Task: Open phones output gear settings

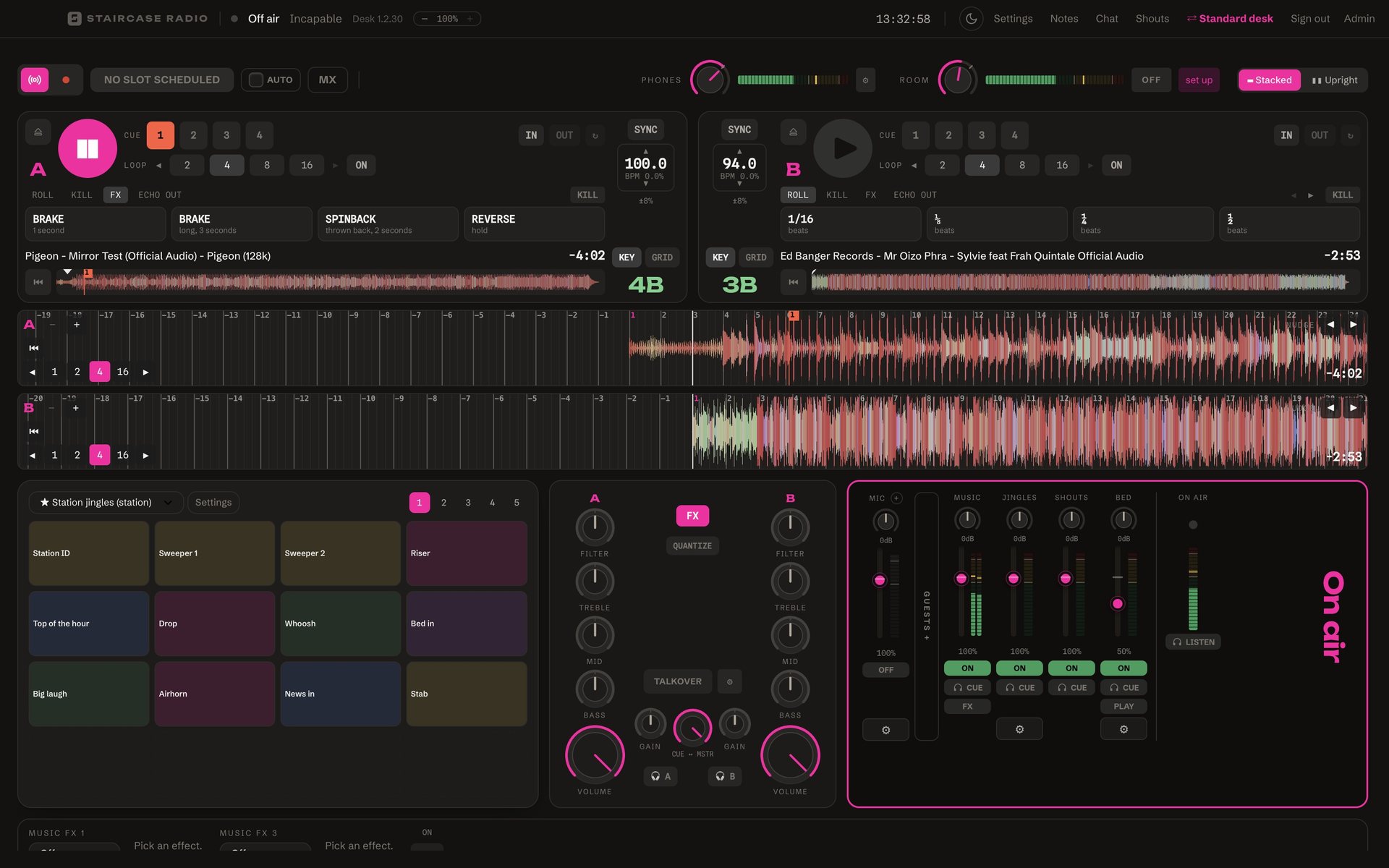Action: tap(865, 80)
